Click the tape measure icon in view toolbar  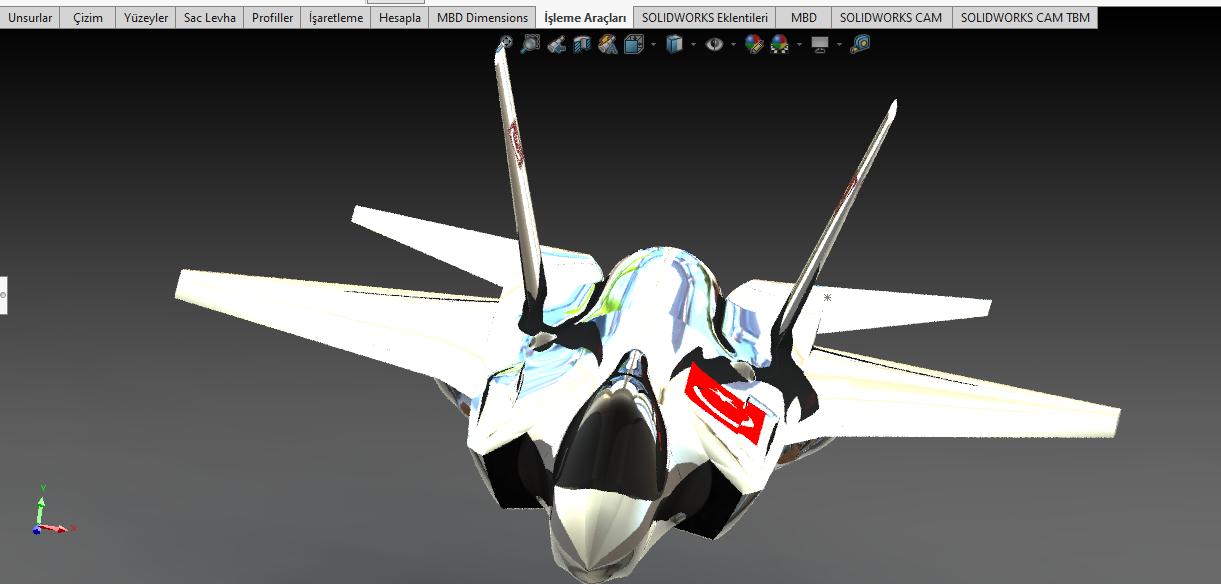pyautogui.click(x=860, y=44)
